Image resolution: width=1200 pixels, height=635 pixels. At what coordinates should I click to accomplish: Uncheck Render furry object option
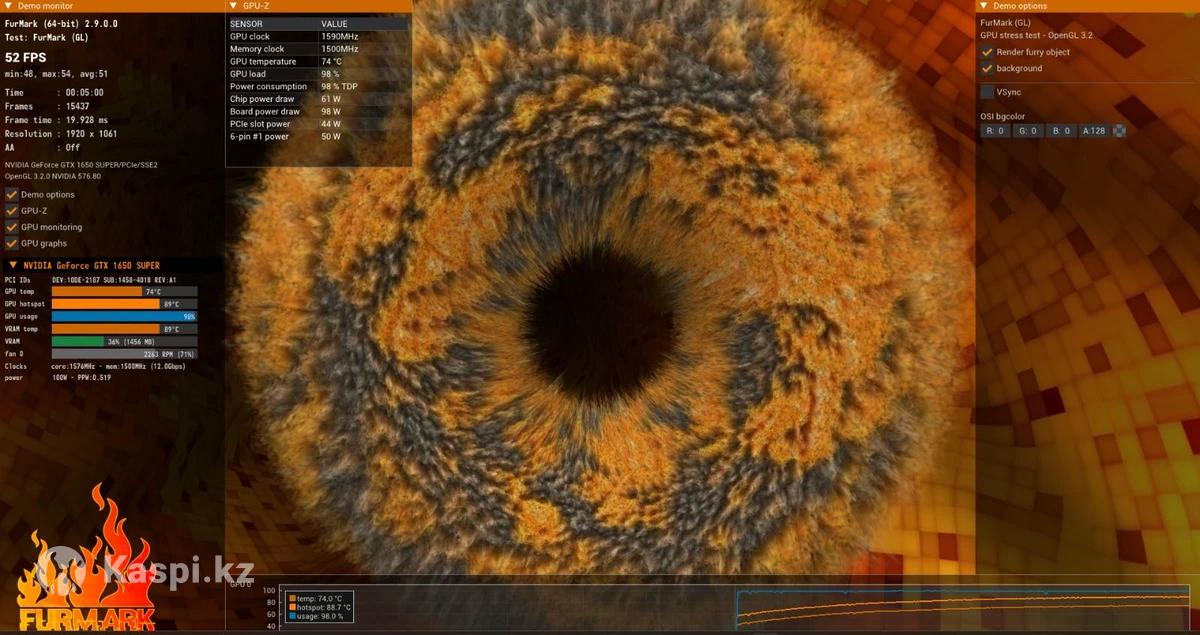tap(987, 52)
